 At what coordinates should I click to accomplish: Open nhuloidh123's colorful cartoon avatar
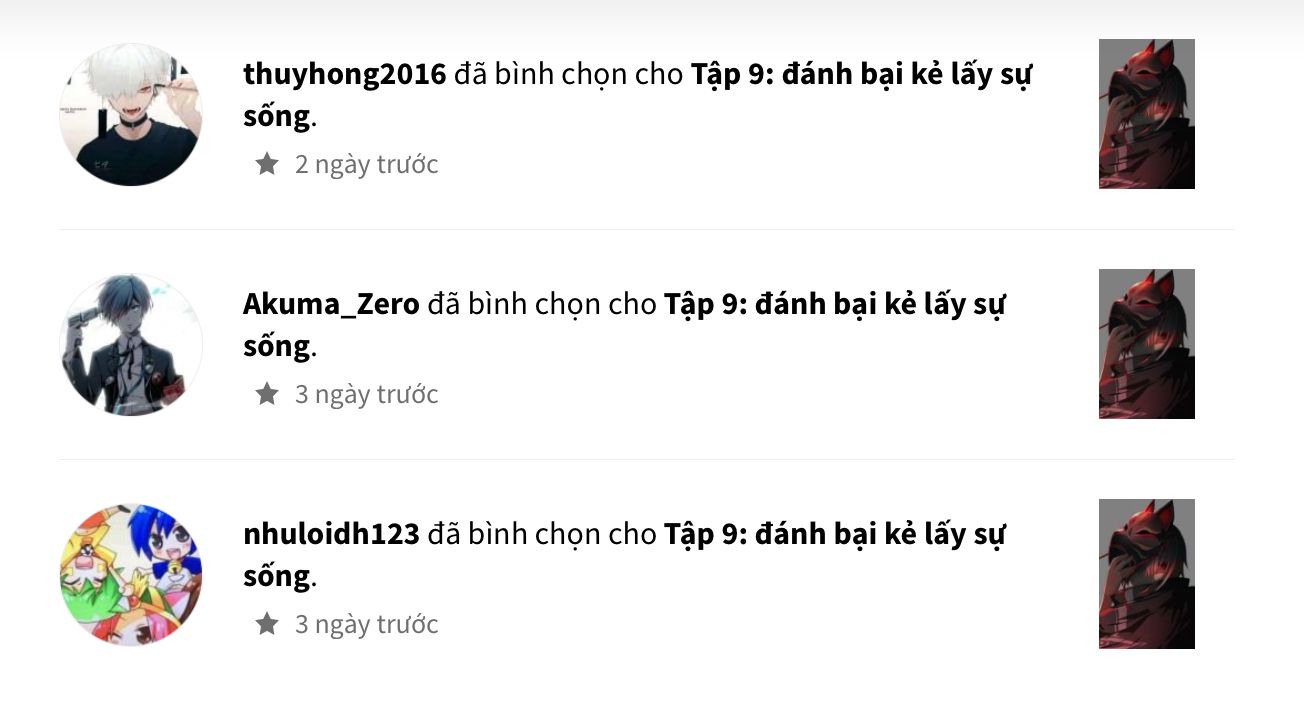tap(131, 575)
